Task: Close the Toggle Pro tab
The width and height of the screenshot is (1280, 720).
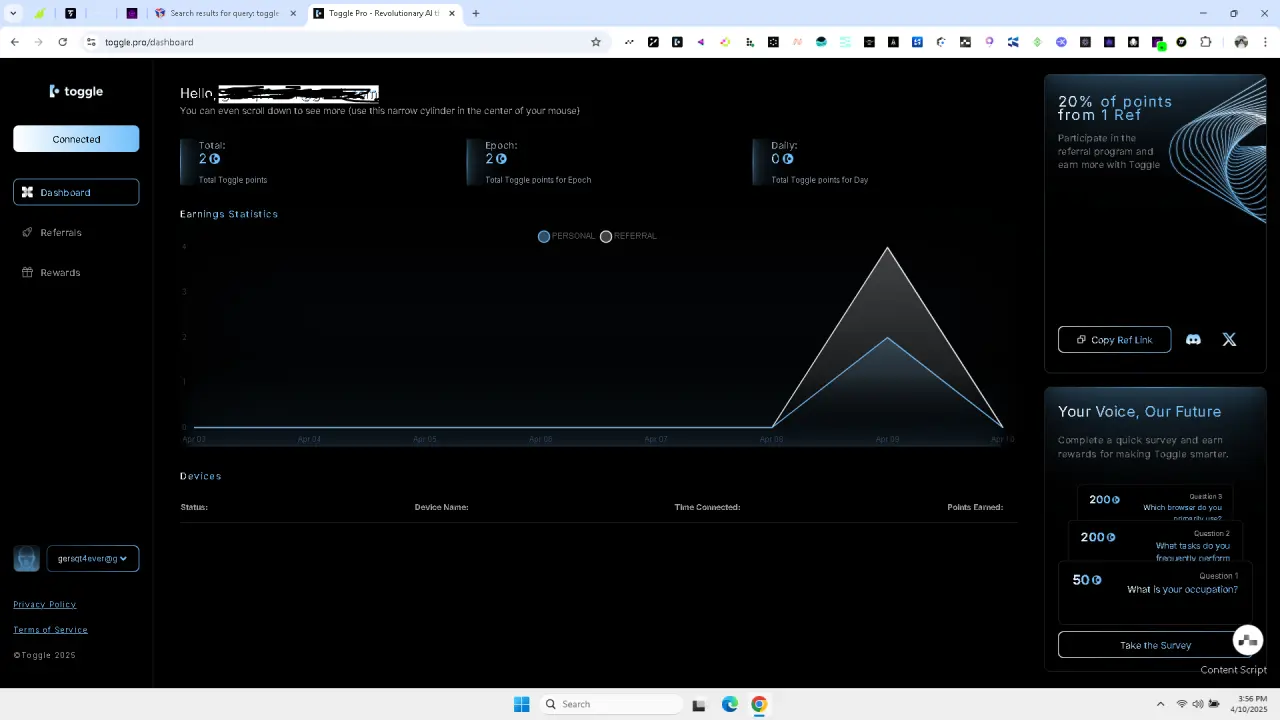Action: [x=452, y=13]
